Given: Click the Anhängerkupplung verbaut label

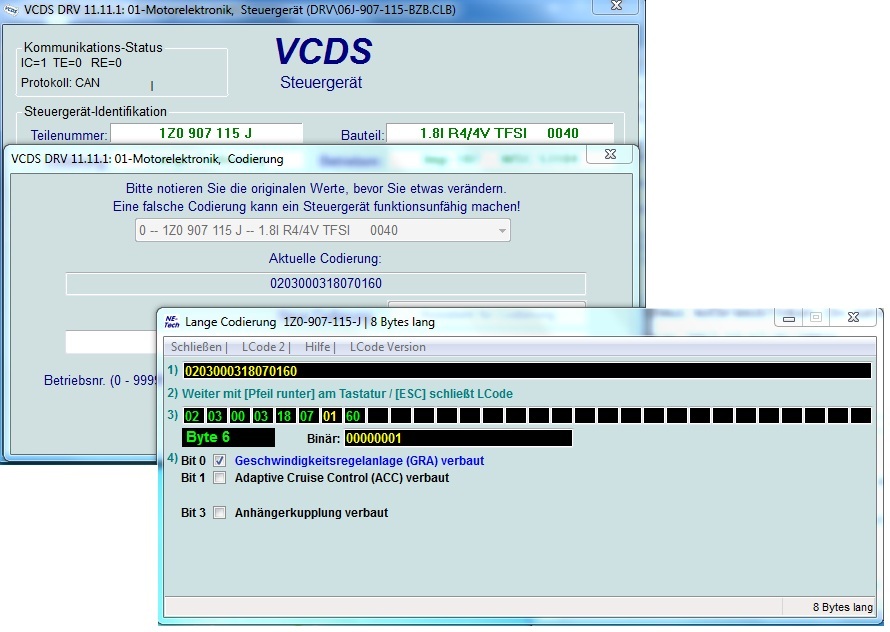Looking at the screenshot, I should point(311,513).
